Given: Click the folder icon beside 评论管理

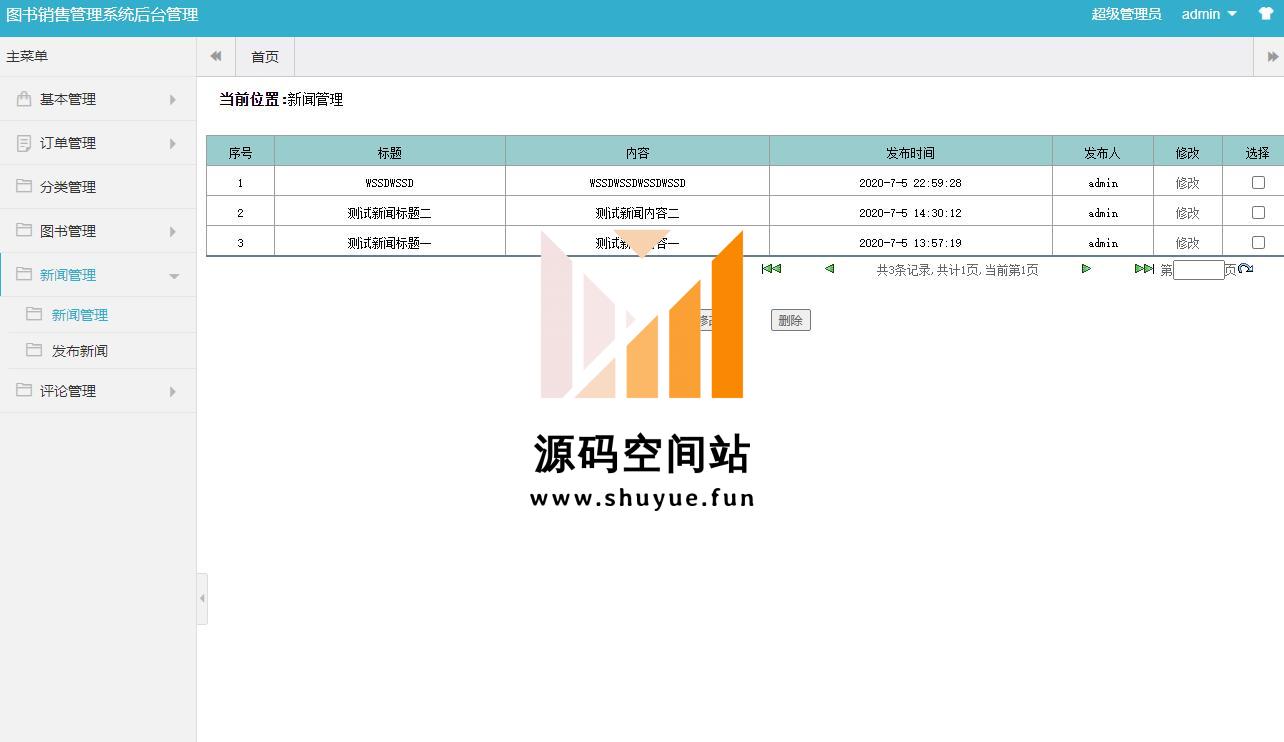Looking at the screenshot, I should click(24, 390).
